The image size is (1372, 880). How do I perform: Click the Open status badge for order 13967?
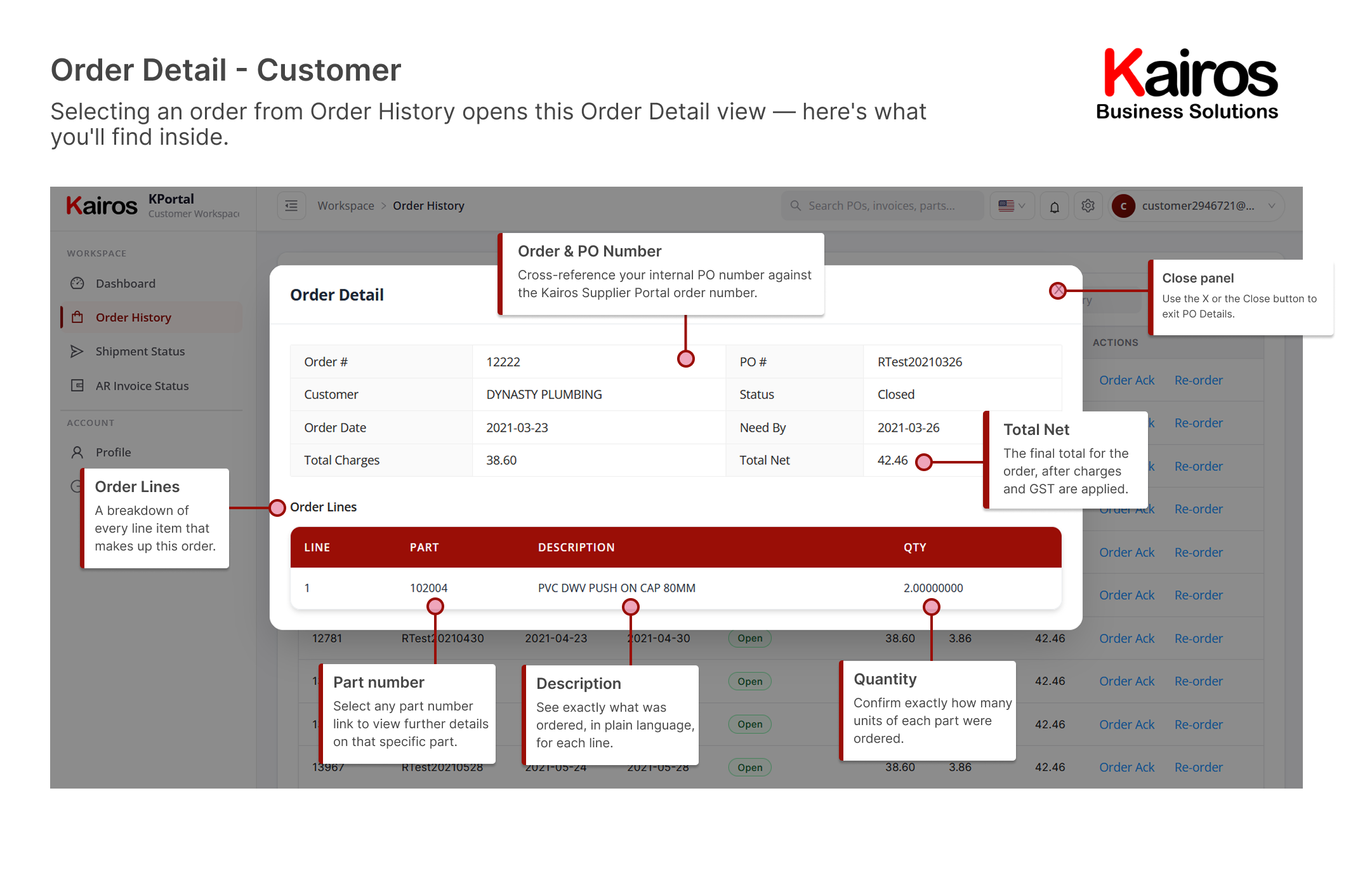point(749,767)
